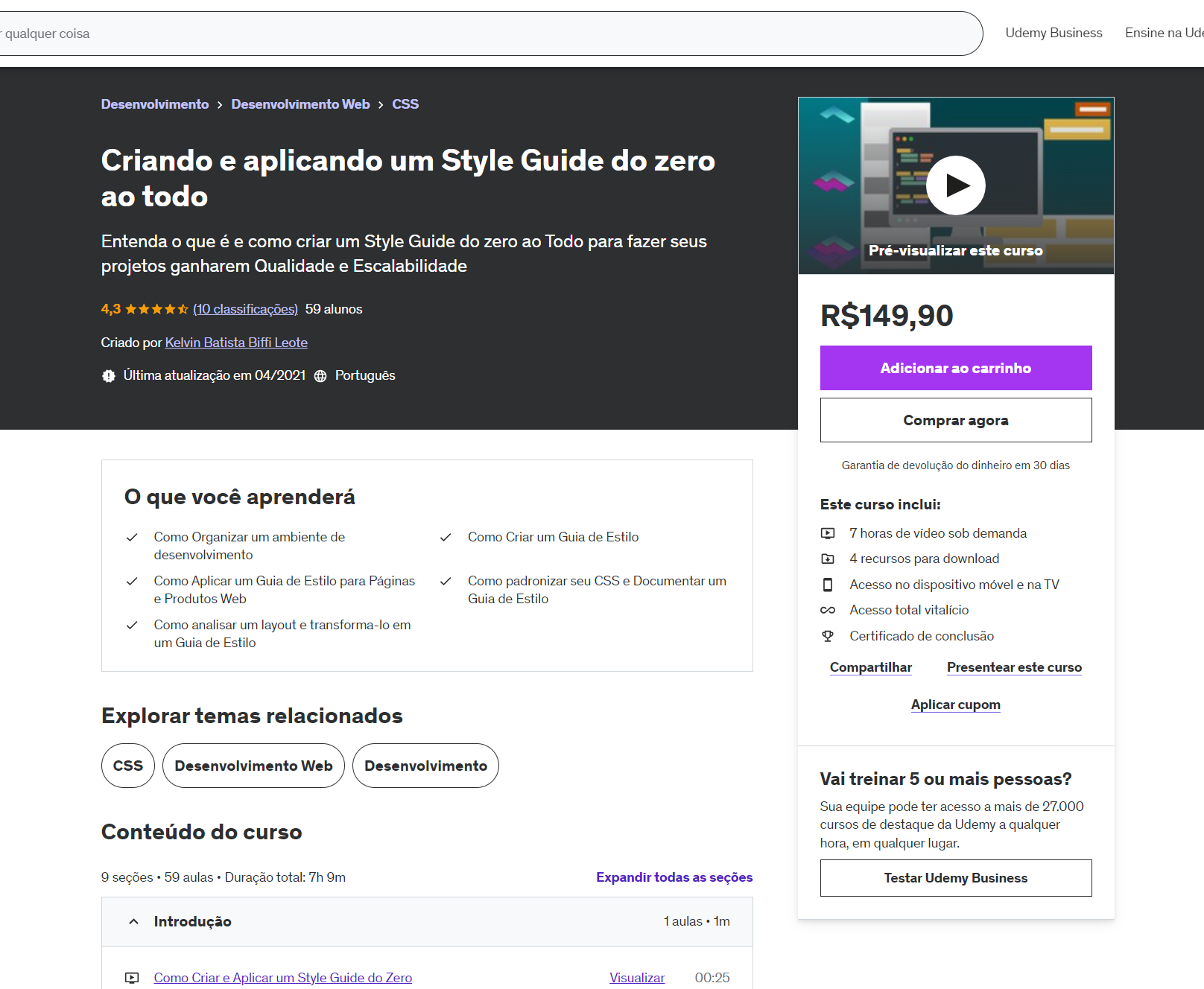Add course to cart with Adicionar ao carrinho

click(956, 368)
